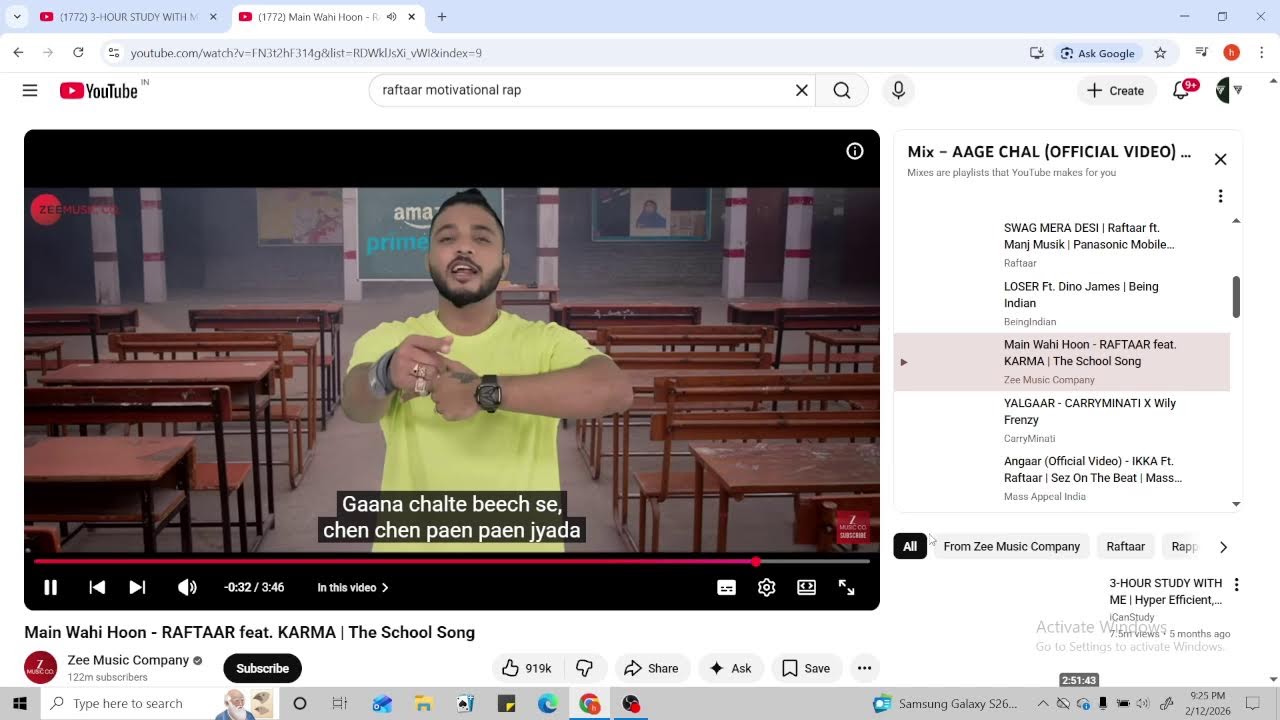Open the Create menu
Image resolution: width=1280 pixels, height=720 pixels.
1116,90
